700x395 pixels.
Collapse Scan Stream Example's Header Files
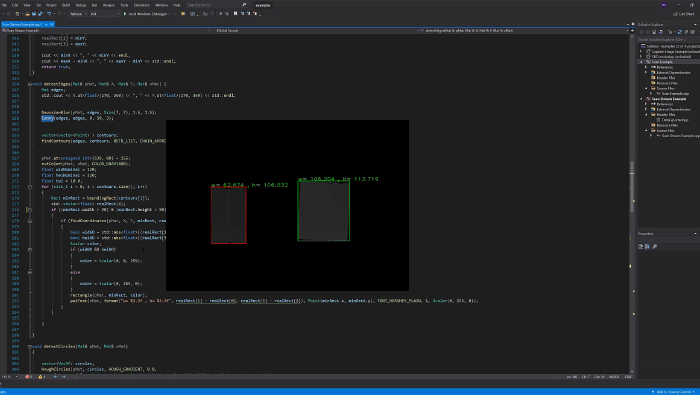[x=646, y=115]
